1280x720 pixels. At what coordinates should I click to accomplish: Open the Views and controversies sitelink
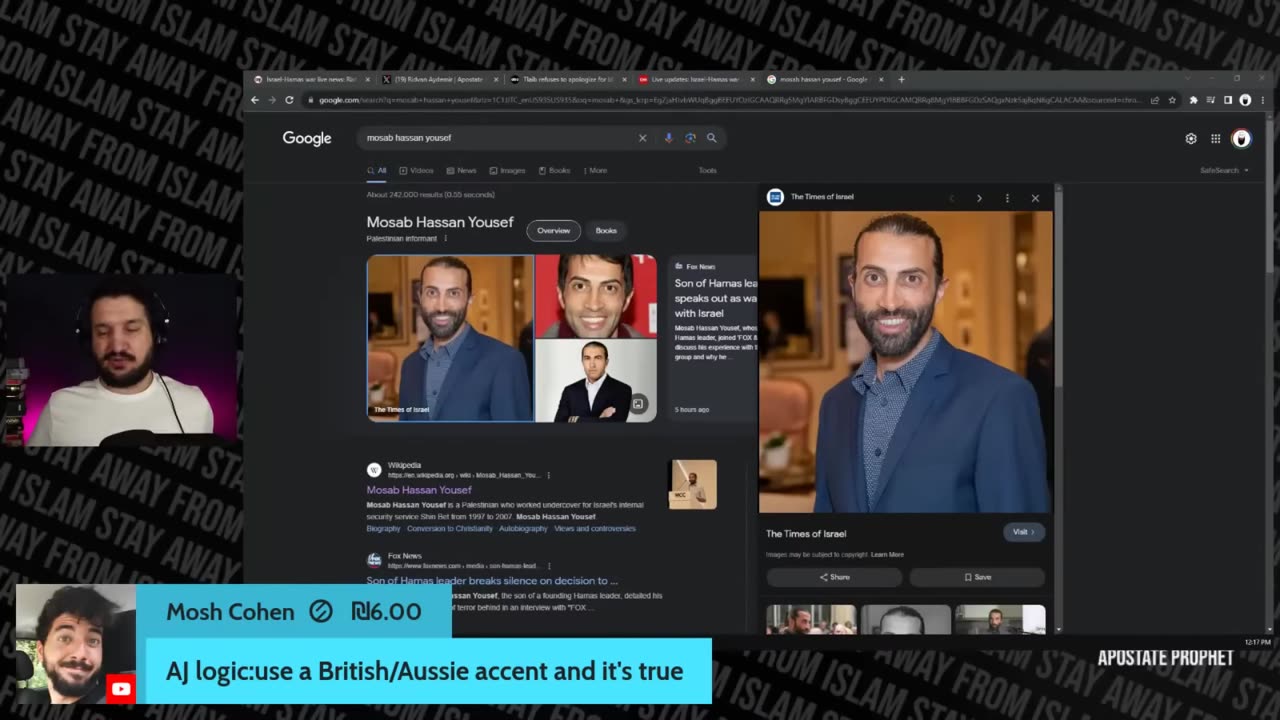pyautogui.click(x=595, y=529)
